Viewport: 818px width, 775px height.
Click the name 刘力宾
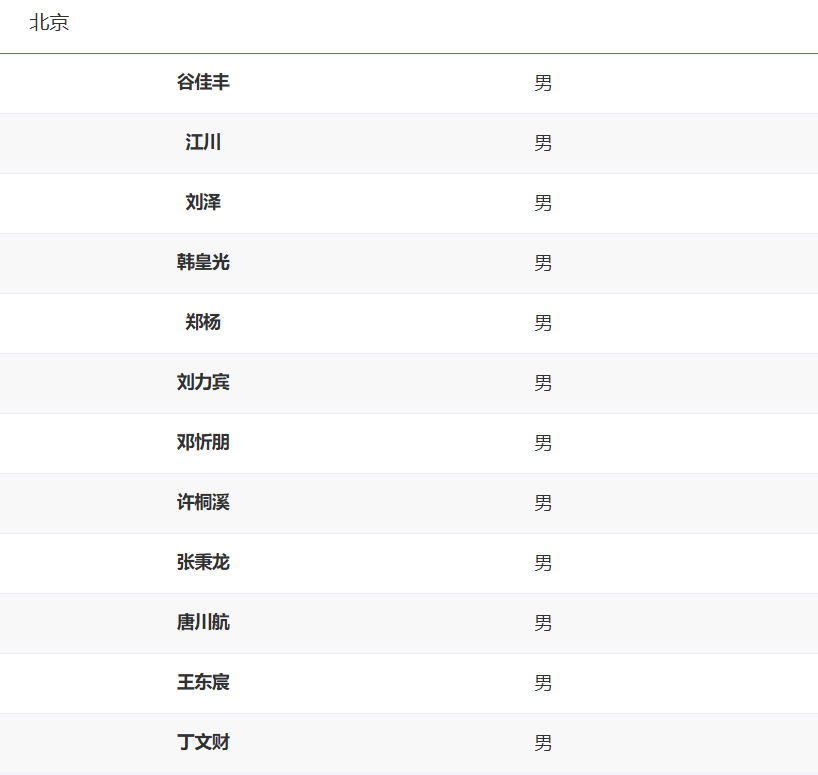203,382
